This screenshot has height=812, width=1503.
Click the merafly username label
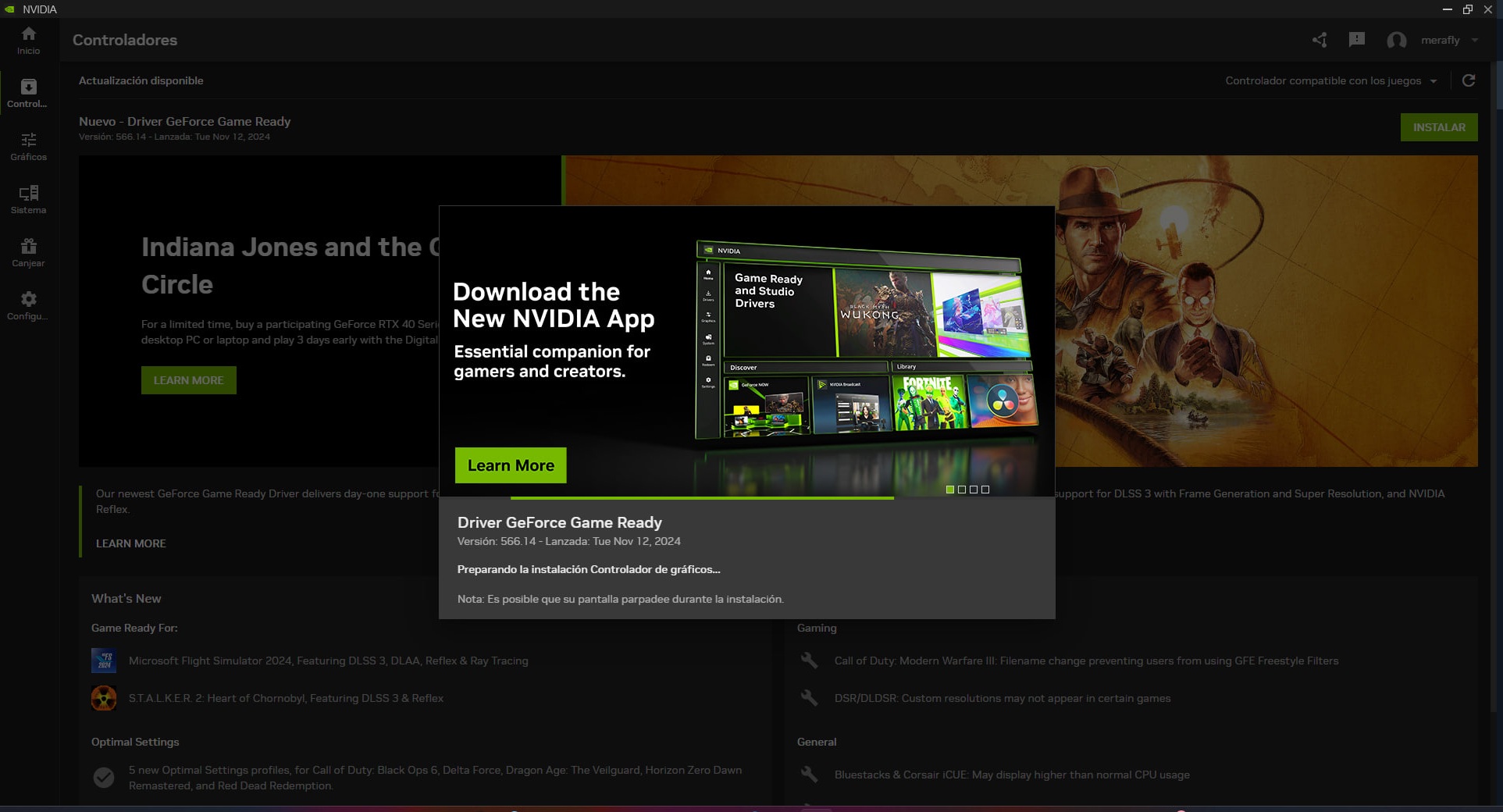1441,40
